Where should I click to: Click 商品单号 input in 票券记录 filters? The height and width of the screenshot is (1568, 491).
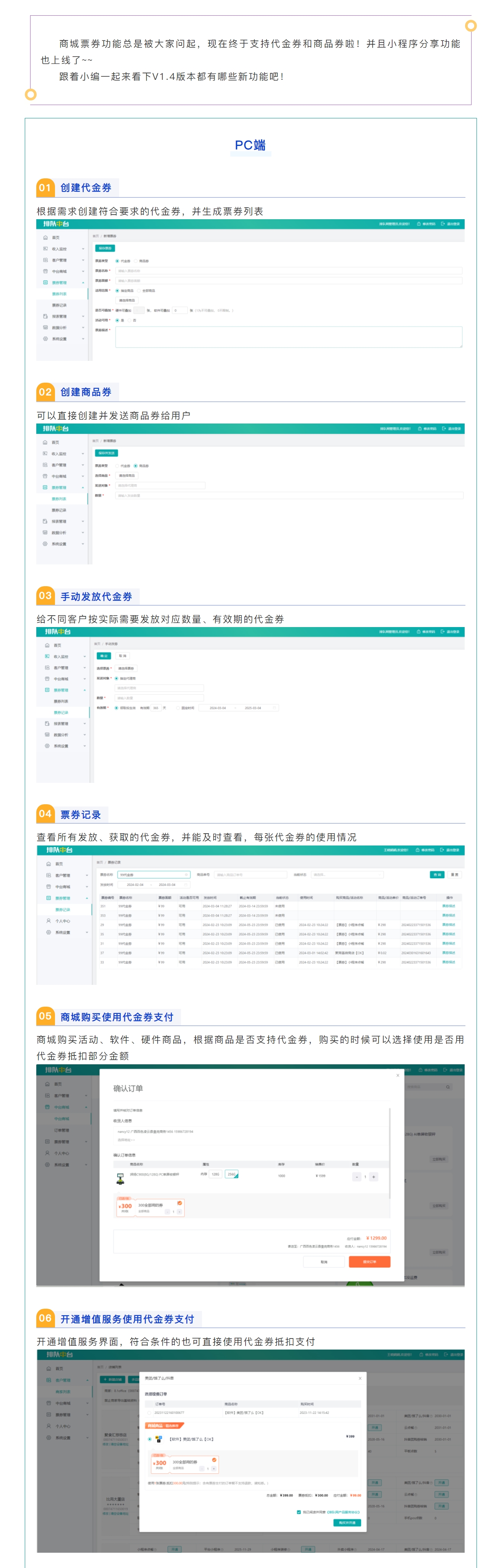pos(250,875)
